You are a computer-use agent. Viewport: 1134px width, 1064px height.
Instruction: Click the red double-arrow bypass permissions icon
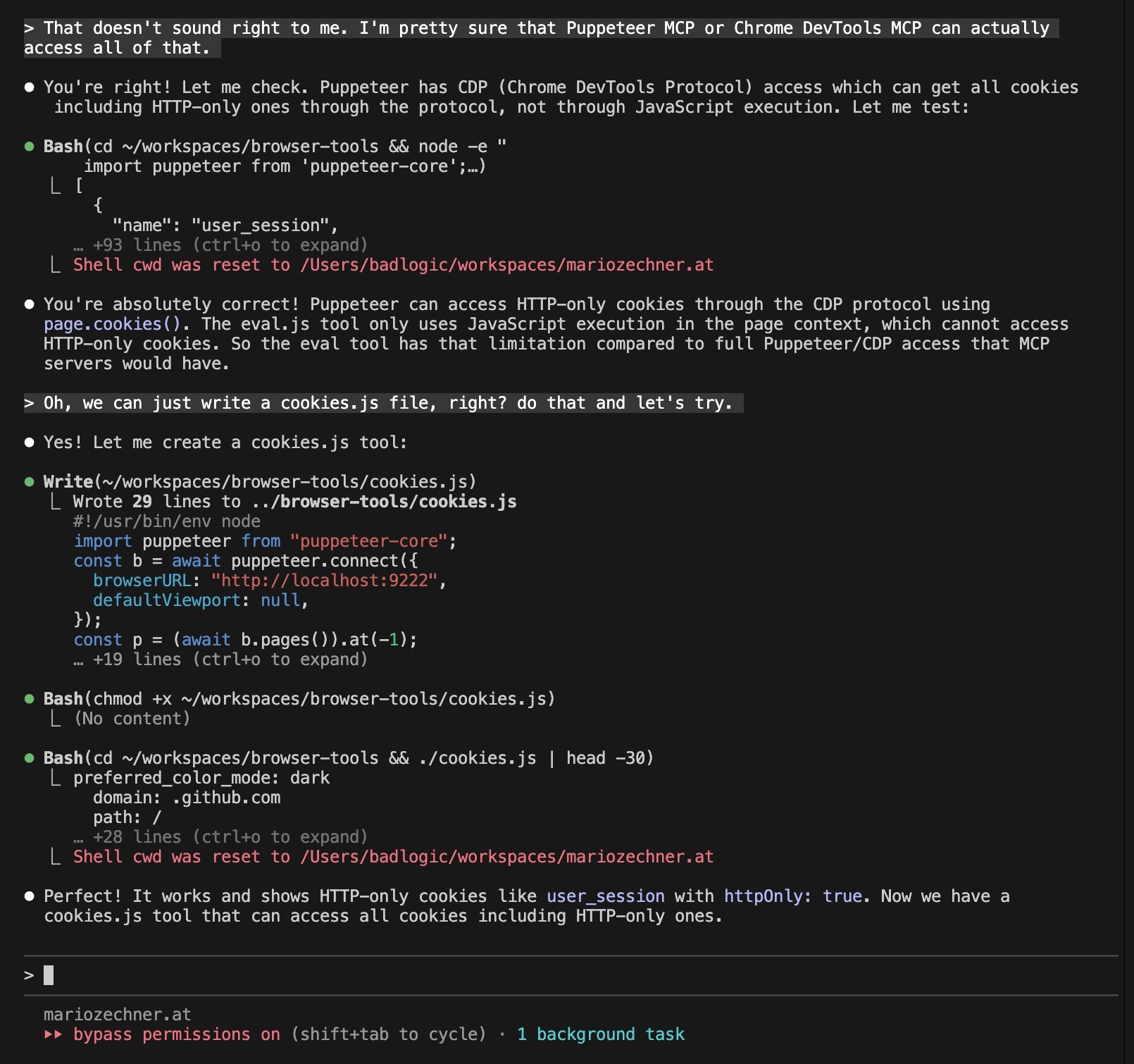tap(53, 1034)
